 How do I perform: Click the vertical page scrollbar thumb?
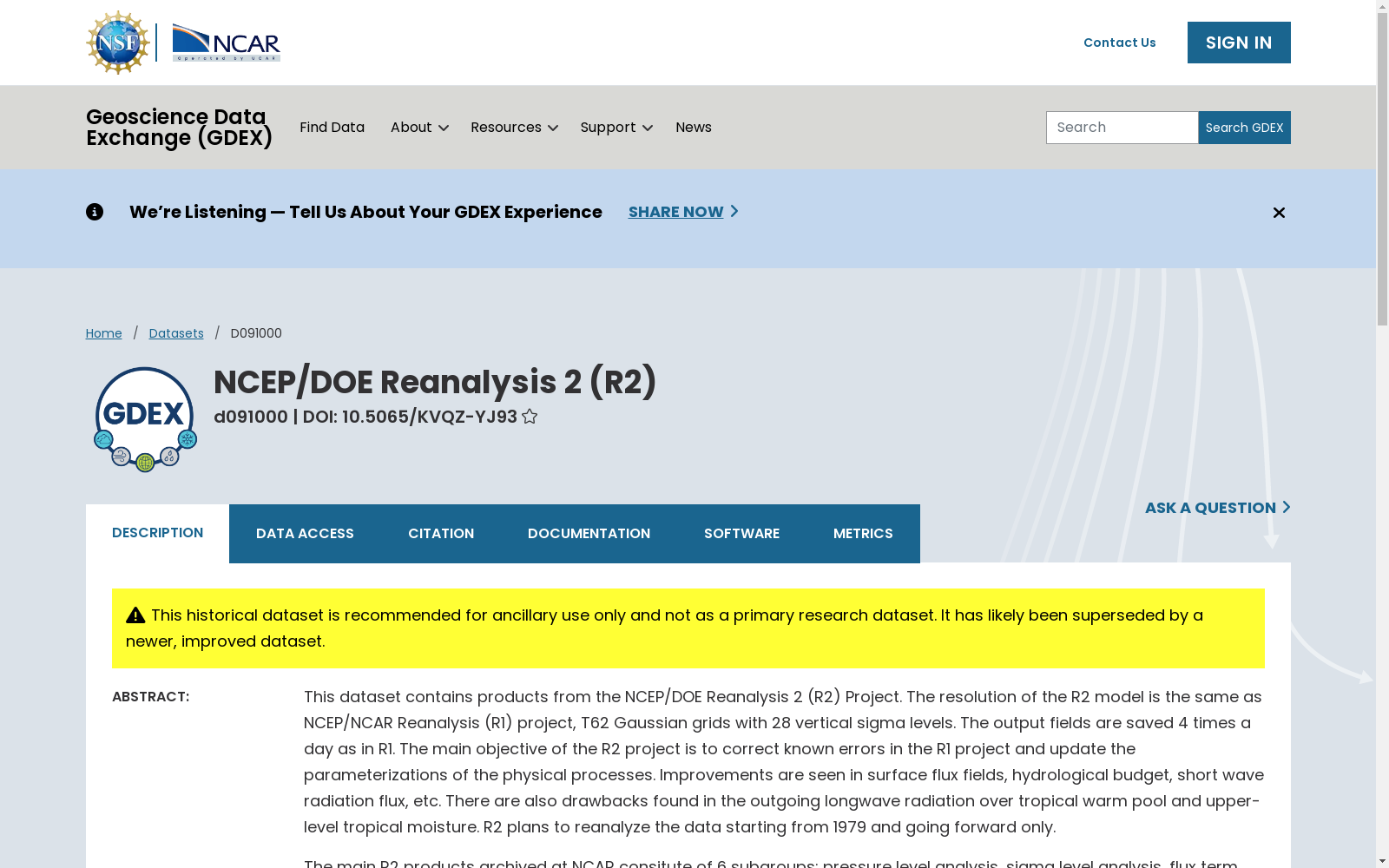point(1383,169)
